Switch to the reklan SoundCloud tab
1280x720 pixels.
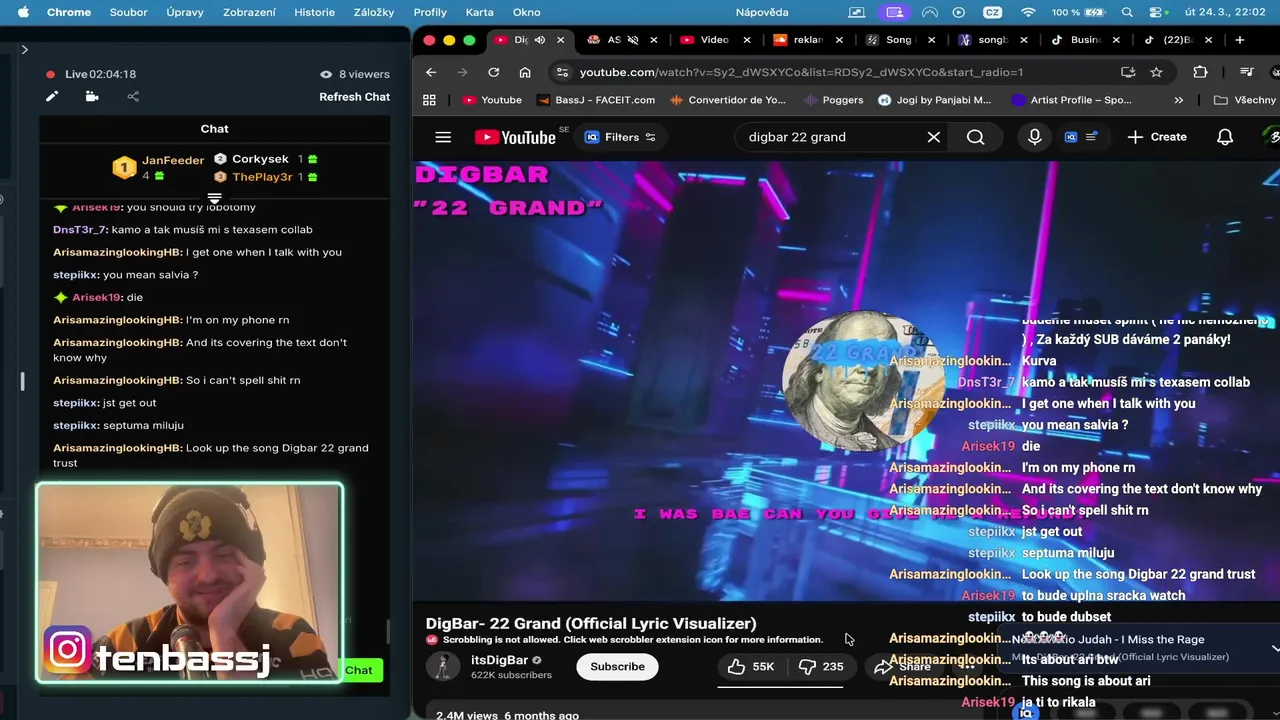807,40
